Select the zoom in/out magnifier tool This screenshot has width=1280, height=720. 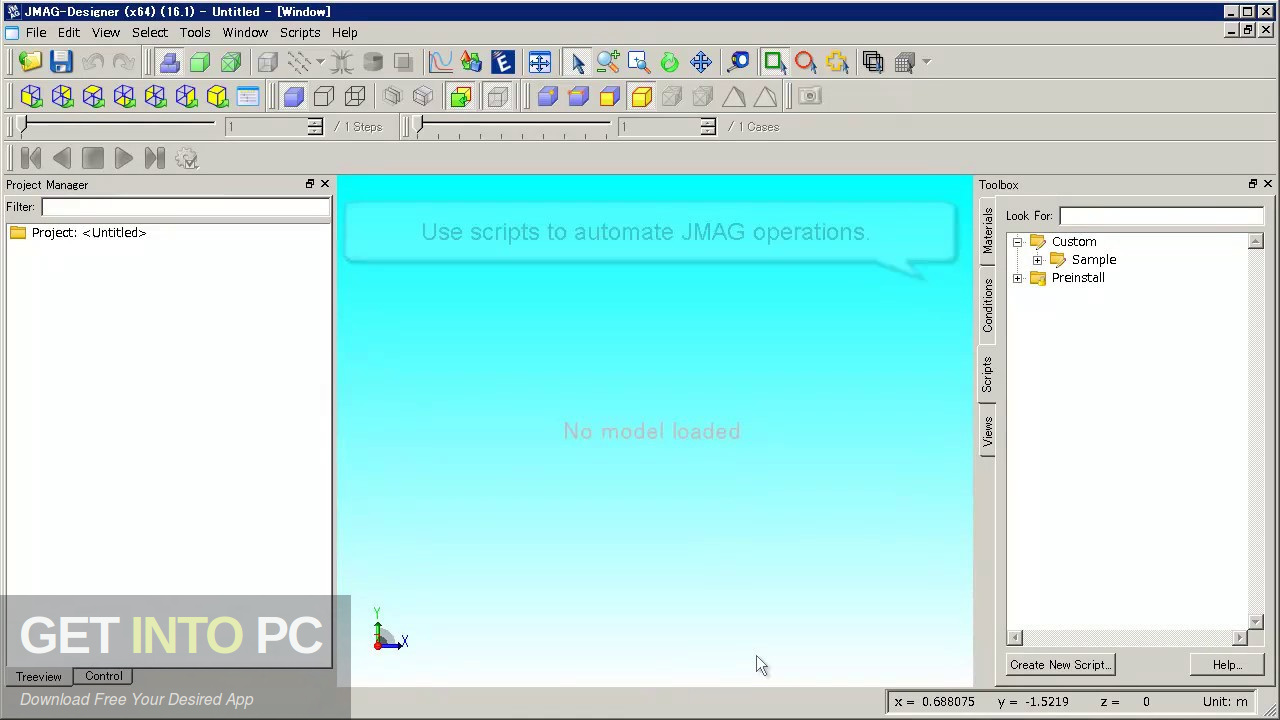pos(608,62)
